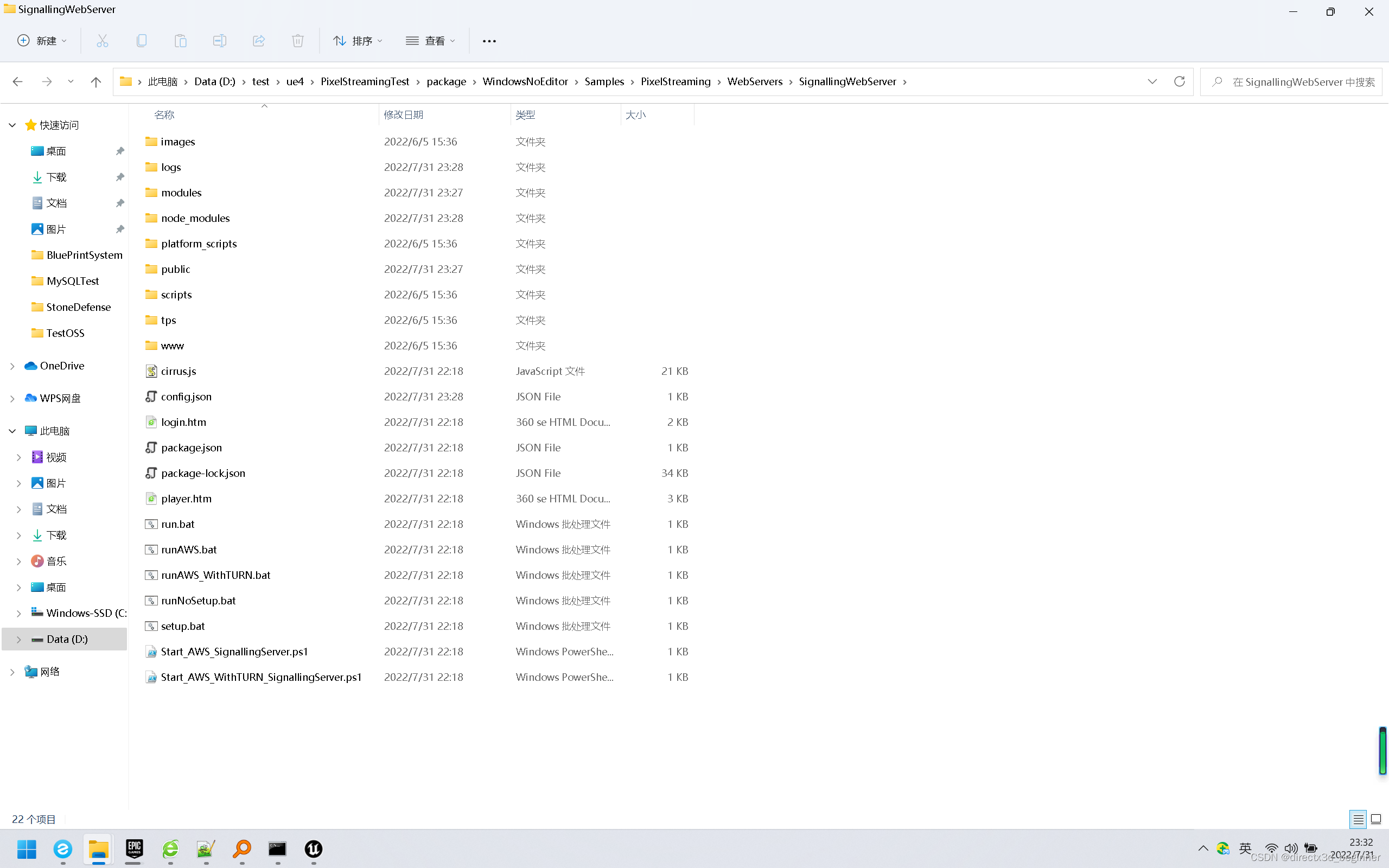Open Epic Games Launcher from taskbar
The height and width of the screenshot is (868, 1389).
(x=135, y=849)
